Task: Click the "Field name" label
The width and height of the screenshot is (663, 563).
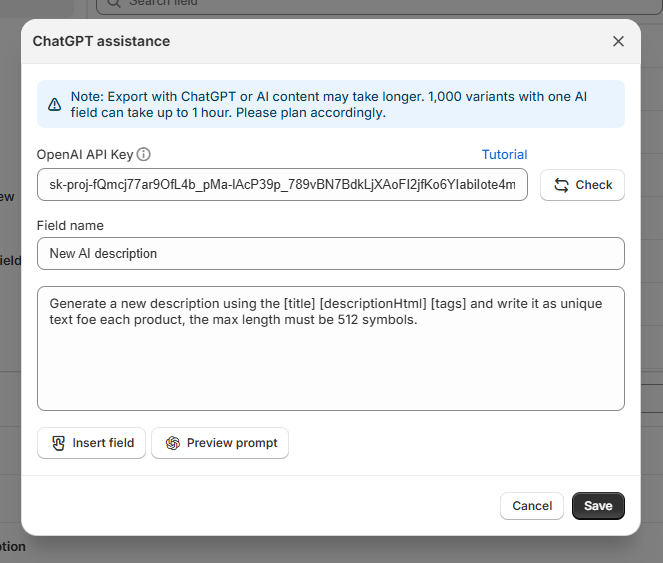Action: (70, 225)
